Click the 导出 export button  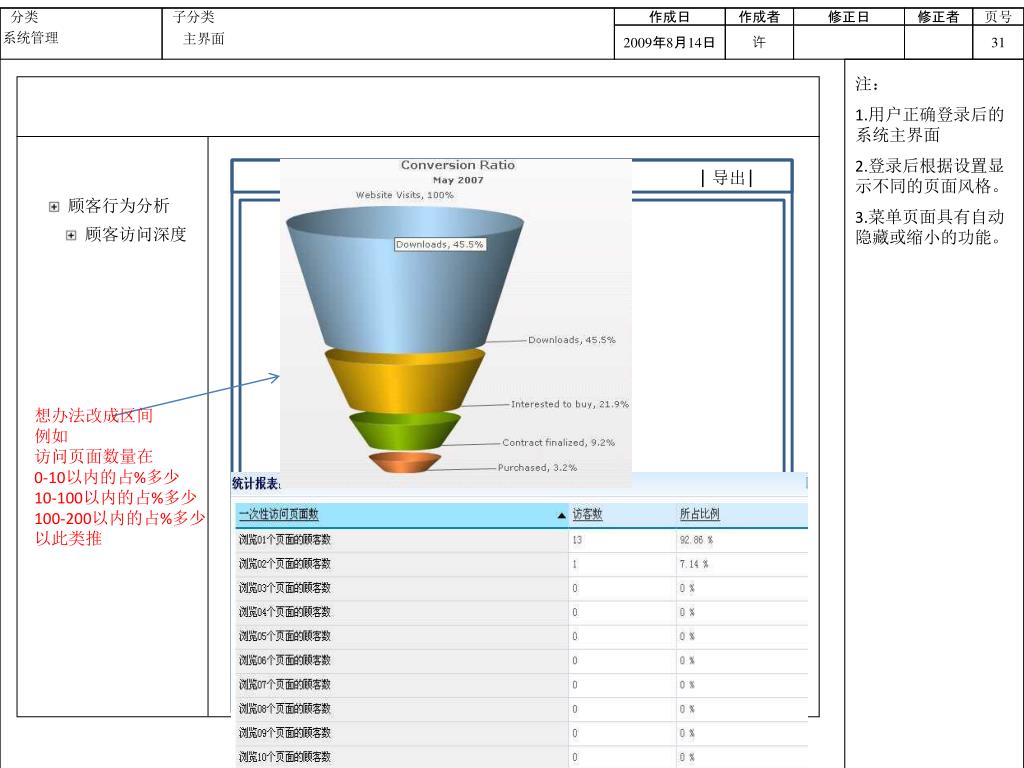pos(727,178)
